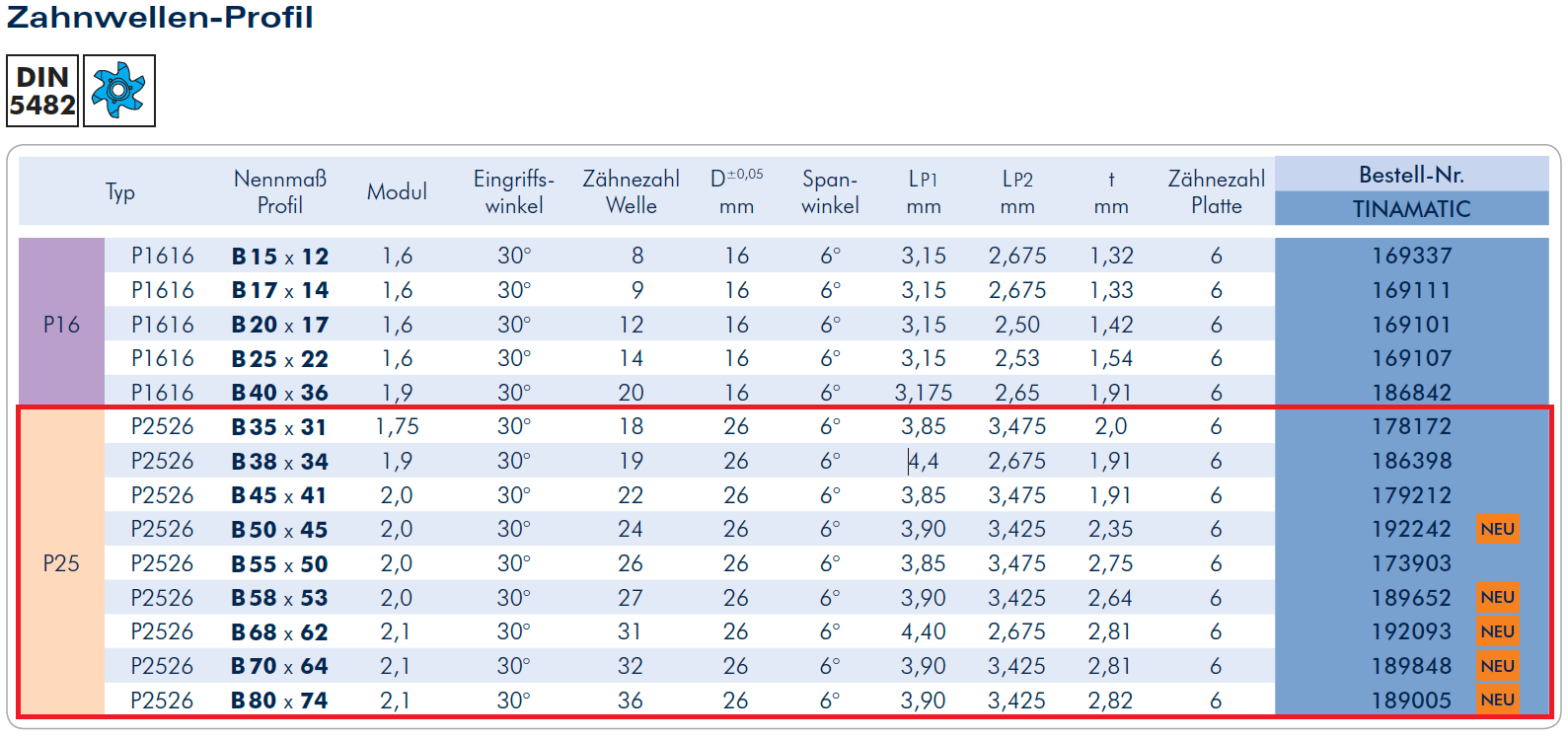Click t value 2,35 in B 50 row

click(1111, 529)
